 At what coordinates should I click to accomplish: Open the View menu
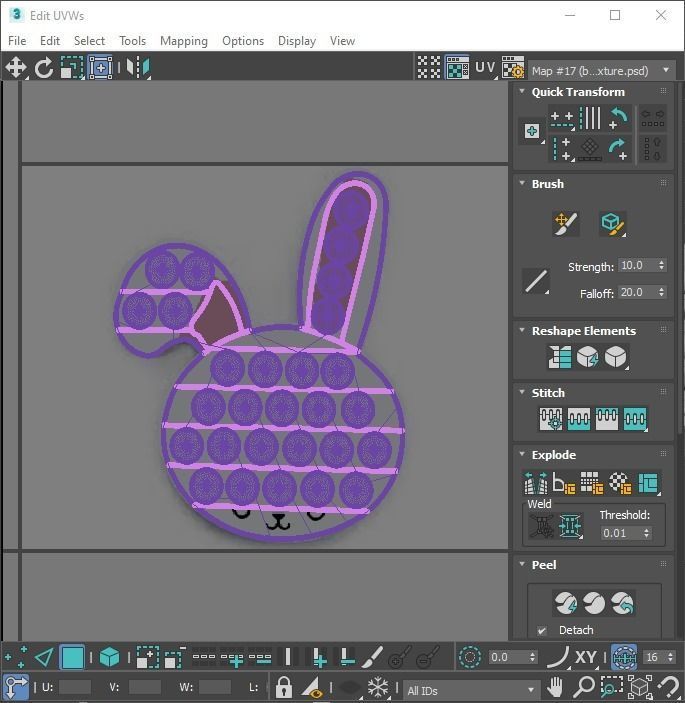click(x=342, y=41)
